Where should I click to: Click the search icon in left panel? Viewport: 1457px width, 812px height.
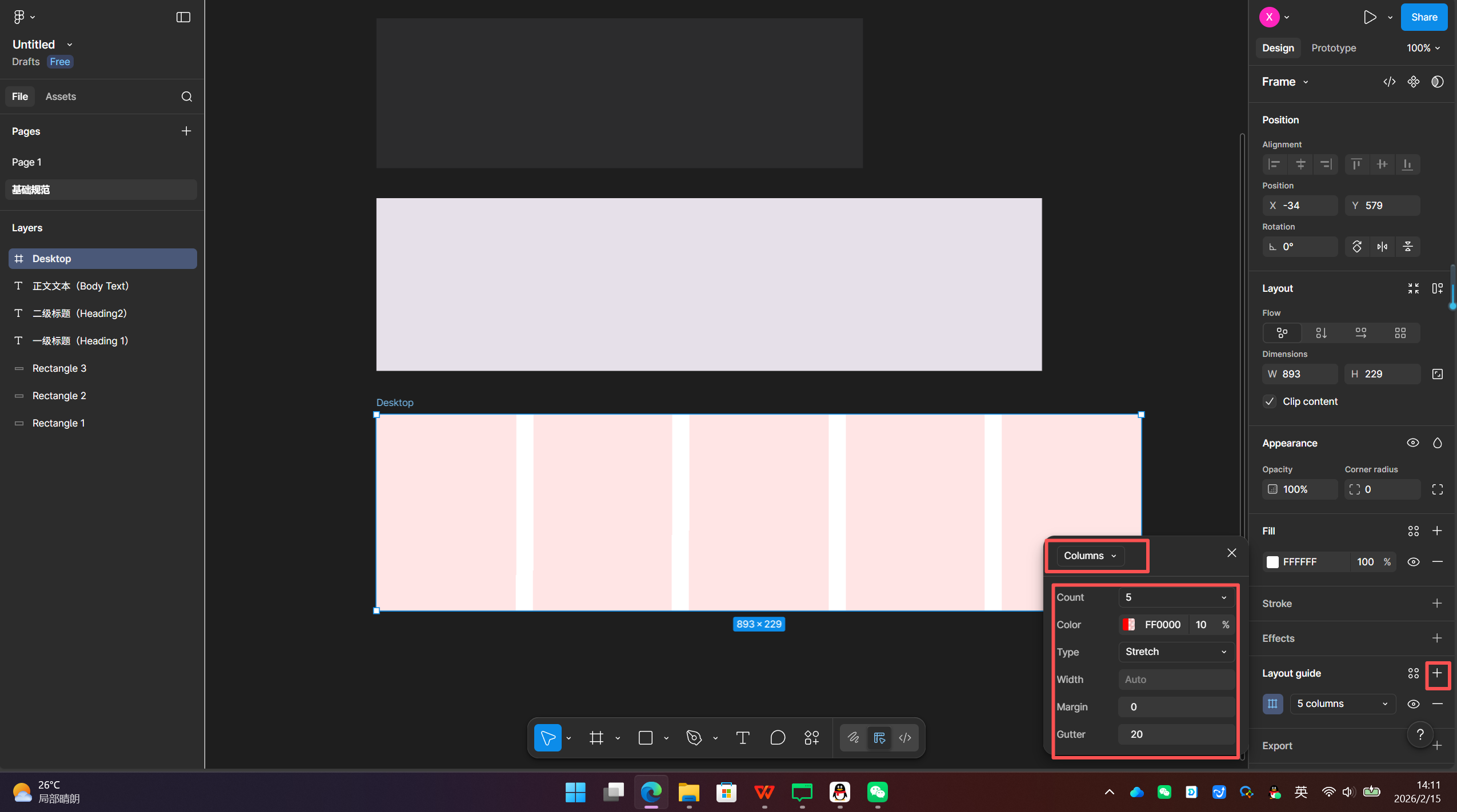(186, 97)
